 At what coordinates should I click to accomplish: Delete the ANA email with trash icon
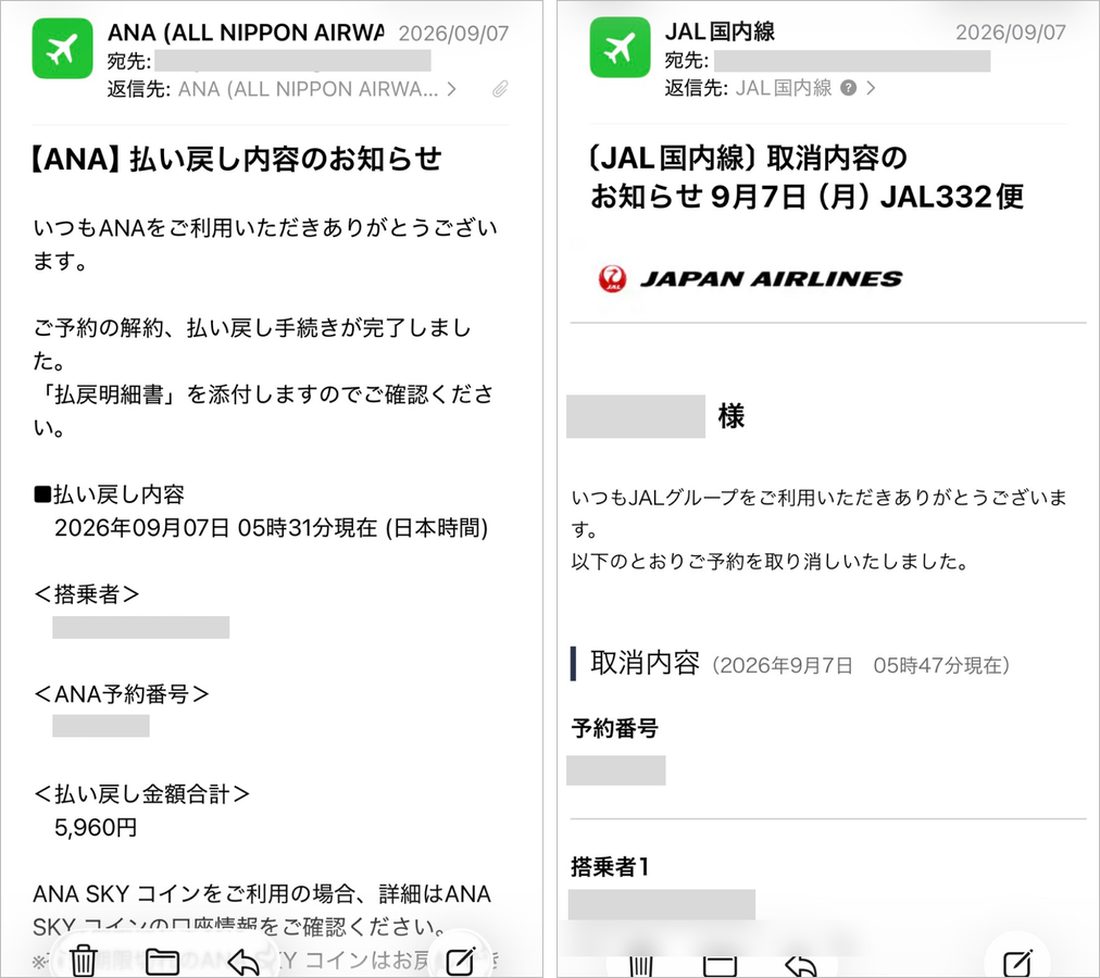83,960
